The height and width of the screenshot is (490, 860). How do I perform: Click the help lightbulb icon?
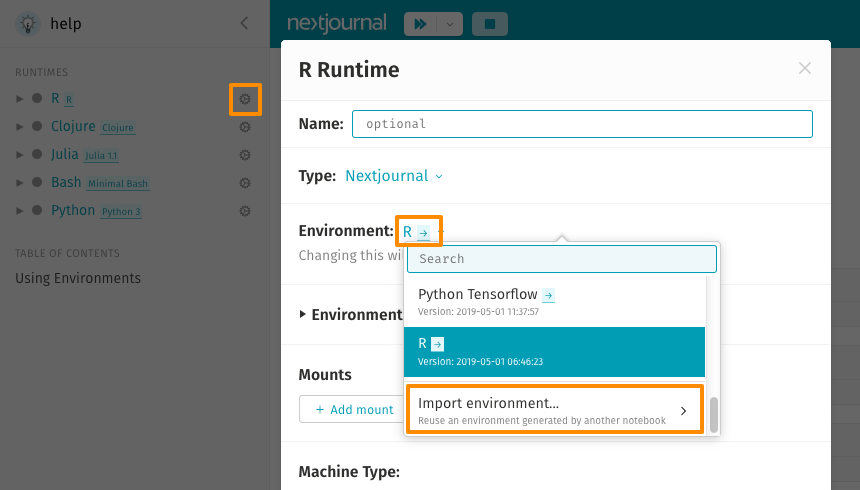[x=27, y=24]
